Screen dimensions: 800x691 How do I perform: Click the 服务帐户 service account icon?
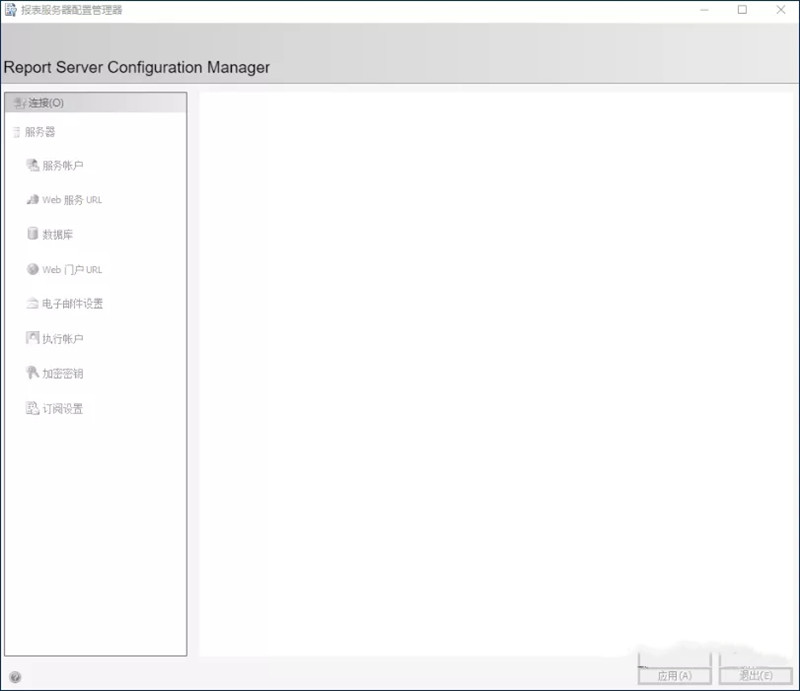33,165
